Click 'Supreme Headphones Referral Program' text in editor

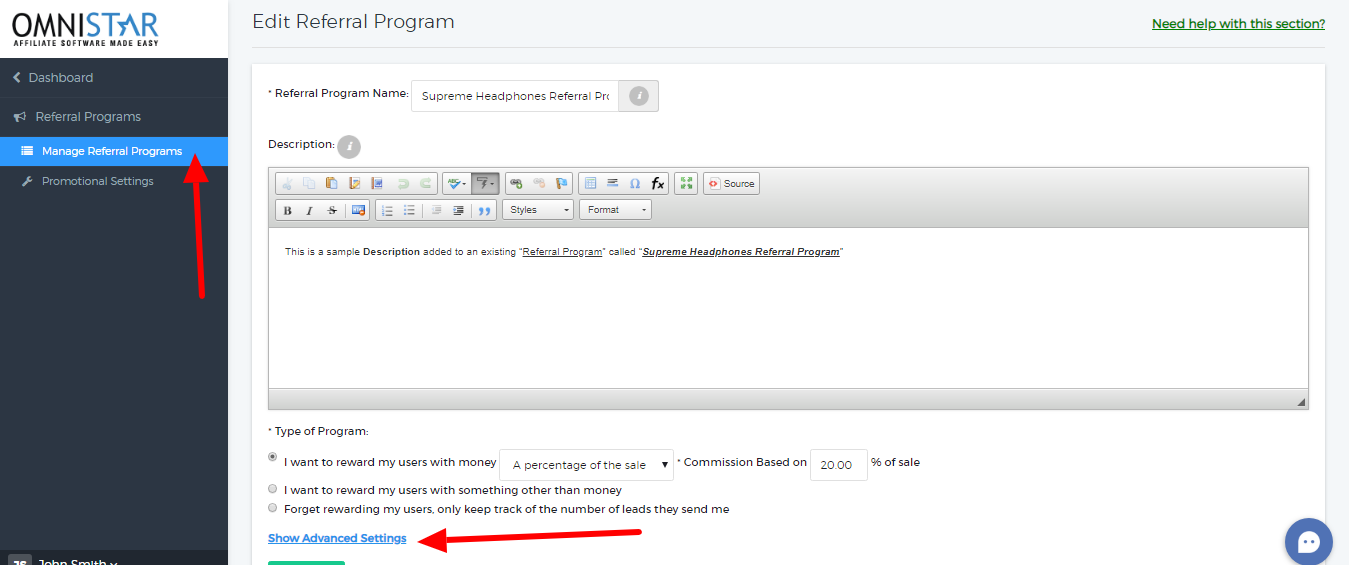tap(741, 252)
